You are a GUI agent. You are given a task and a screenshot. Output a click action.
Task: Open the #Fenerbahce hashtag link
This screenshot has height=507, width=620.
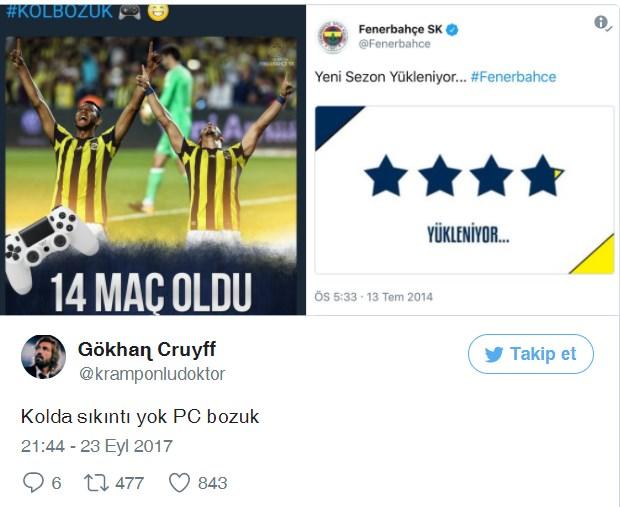point(513,77)
